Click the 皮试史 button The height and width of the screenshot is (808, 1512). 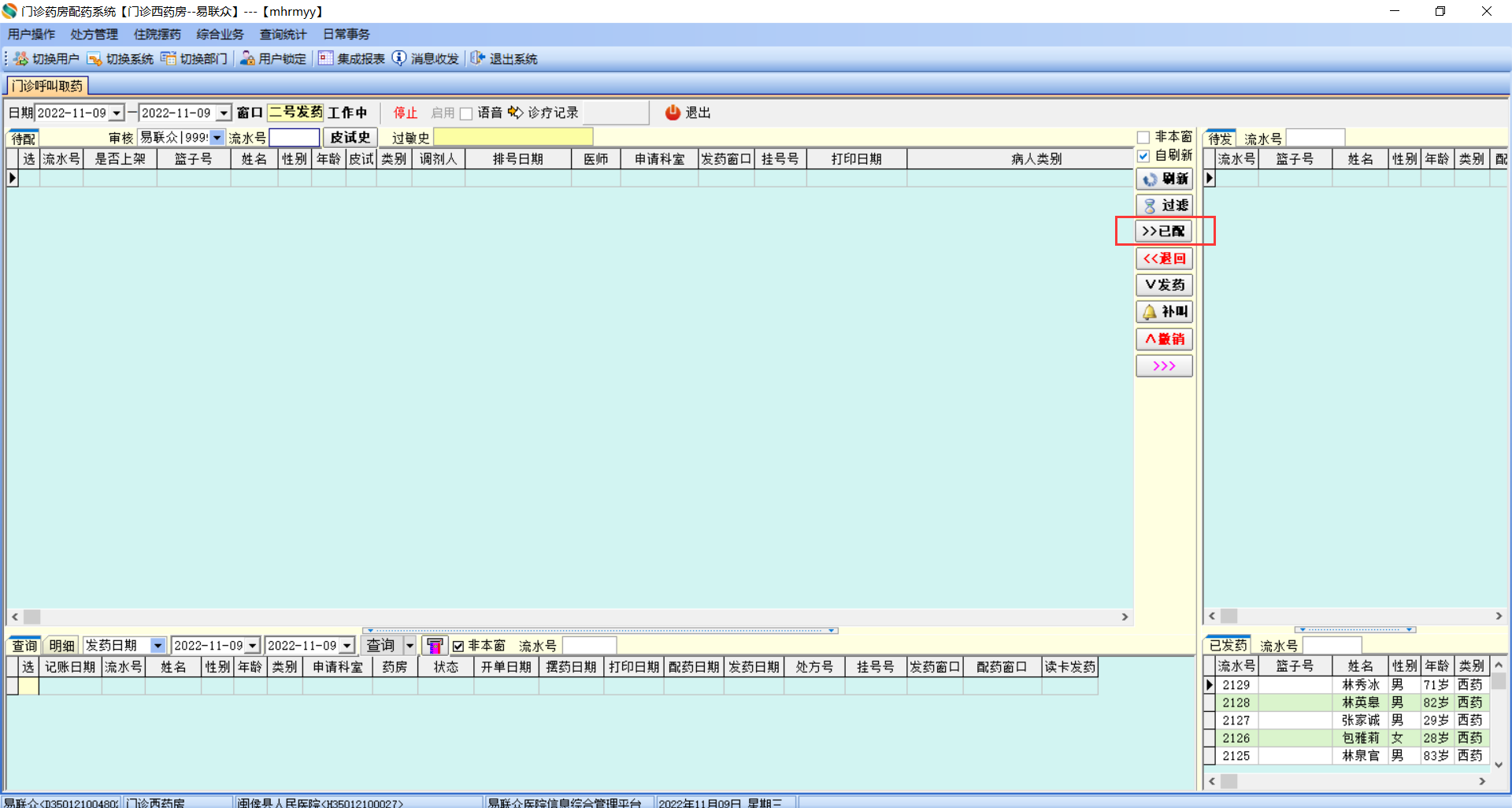click(350, 138)
